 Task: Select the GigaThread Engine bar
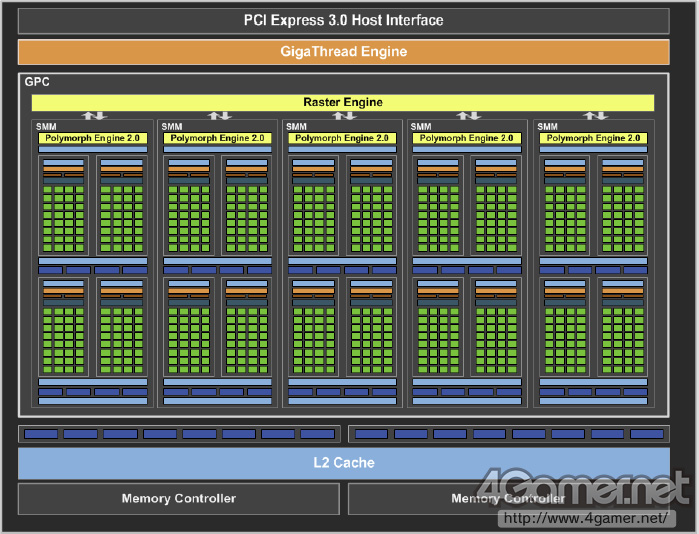[343, 52]
